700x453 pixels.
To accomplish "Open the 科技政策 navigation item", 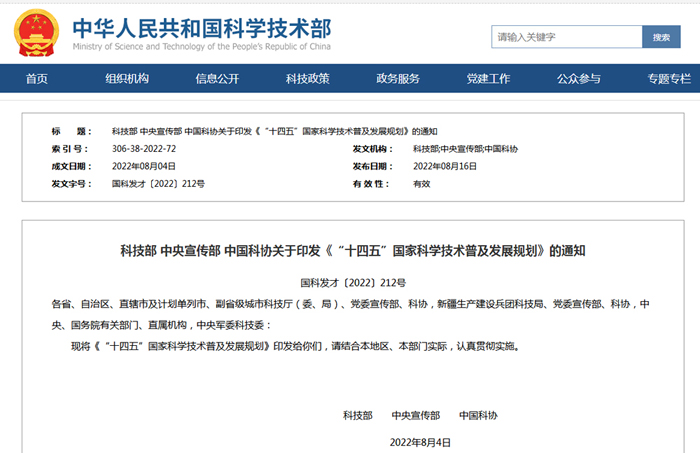I will (x=308, y=79).
